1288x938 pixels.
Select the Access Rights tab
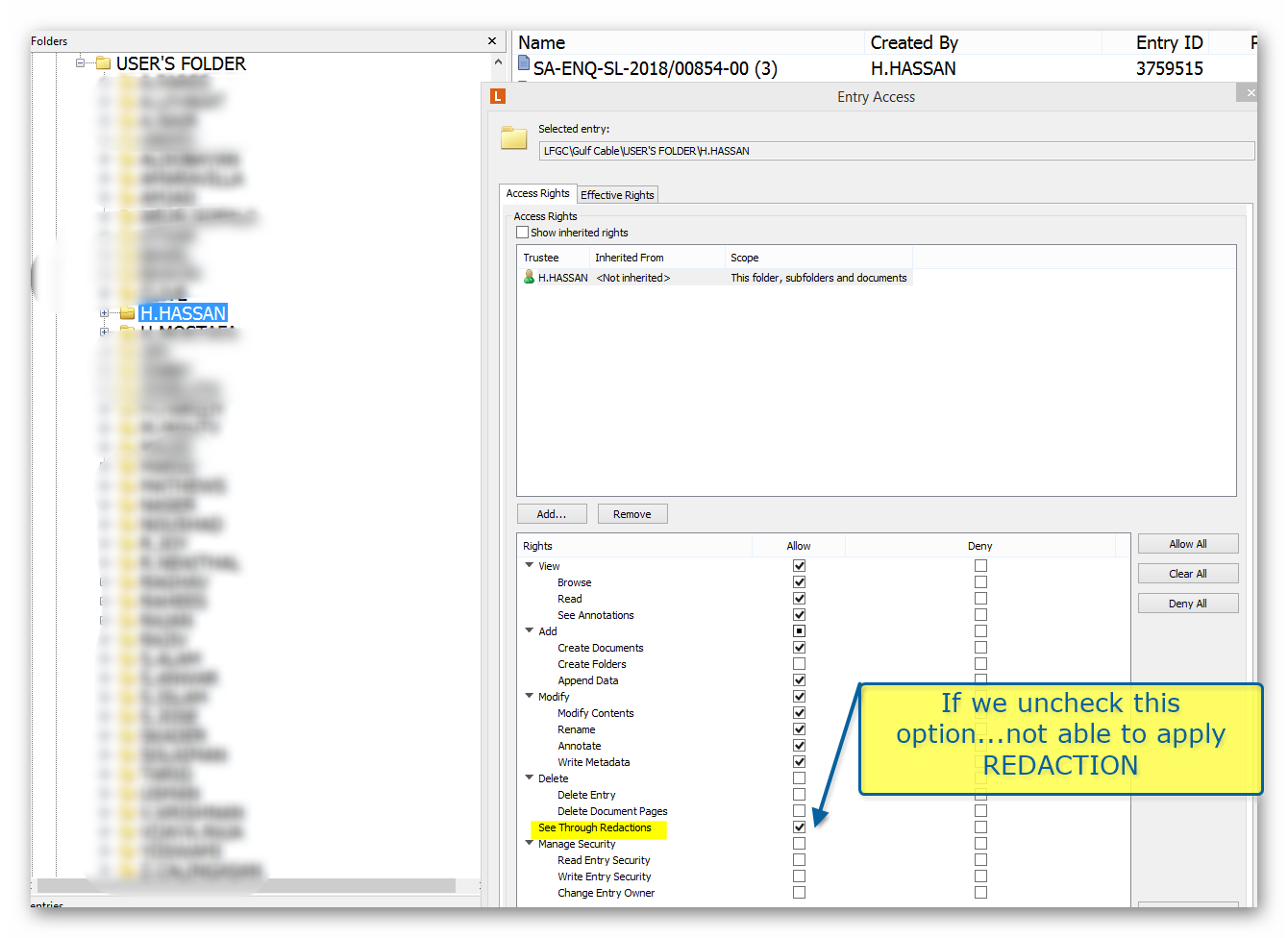click(x=537, y=193)
